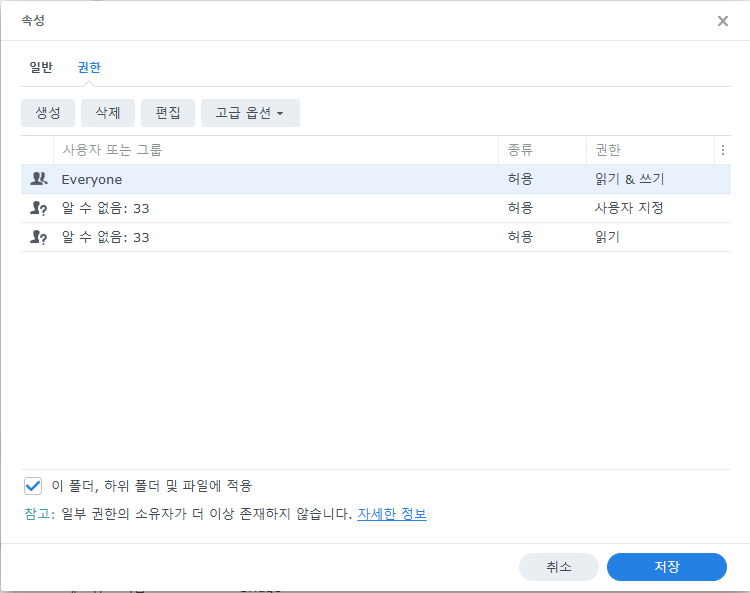The width and height of the screenshot is (750, 593).
Task: Click the 삭제 button
Action: click(108, 113)
